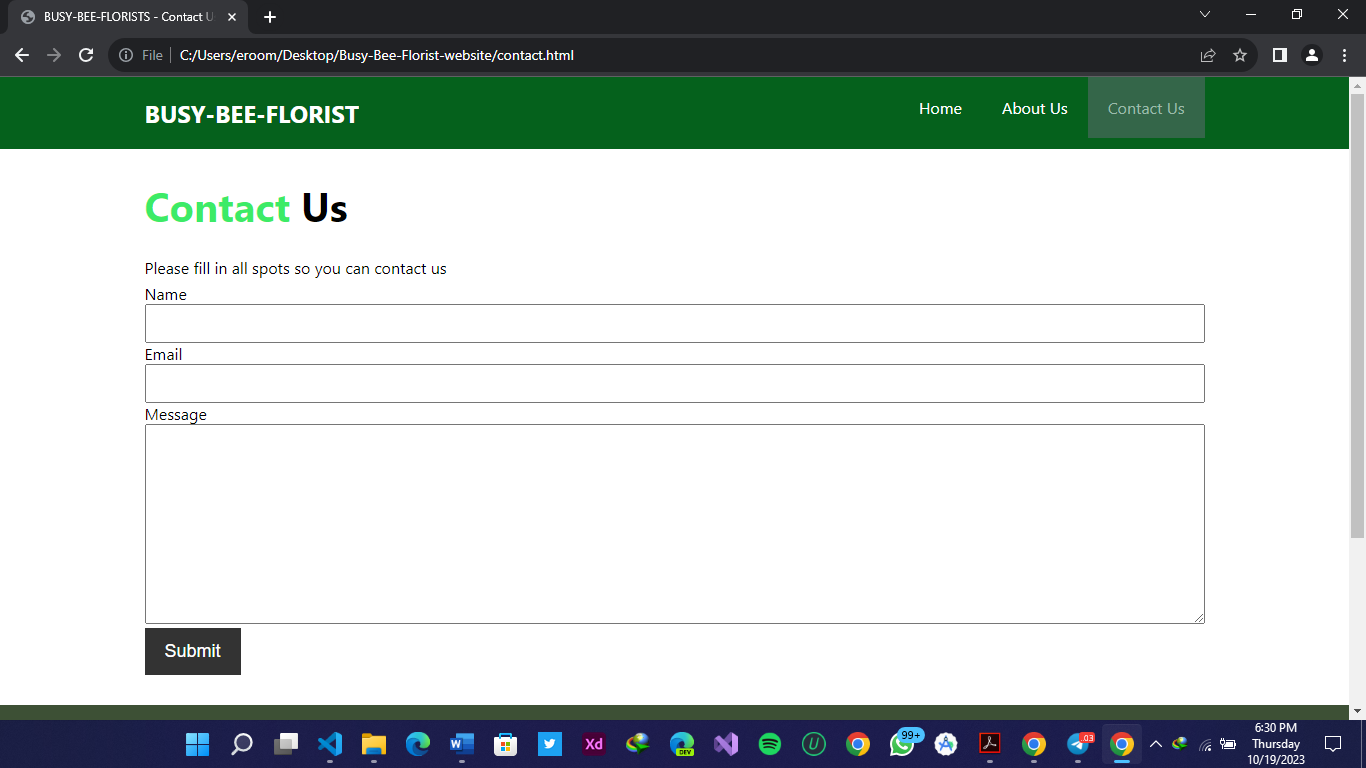The width and height of the screenshot is (1366, 768).
Task: Open the Home page link
Action: [x=940, y=108]
